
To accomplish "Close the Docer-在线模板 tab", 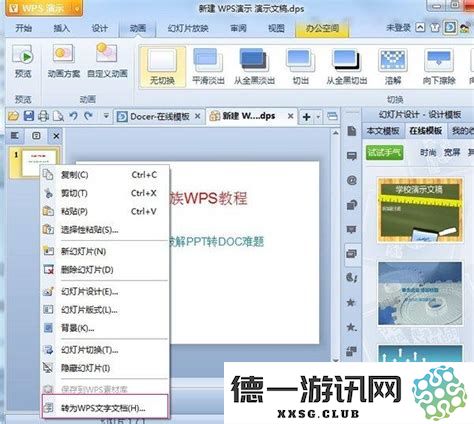I will coord(198,116).
